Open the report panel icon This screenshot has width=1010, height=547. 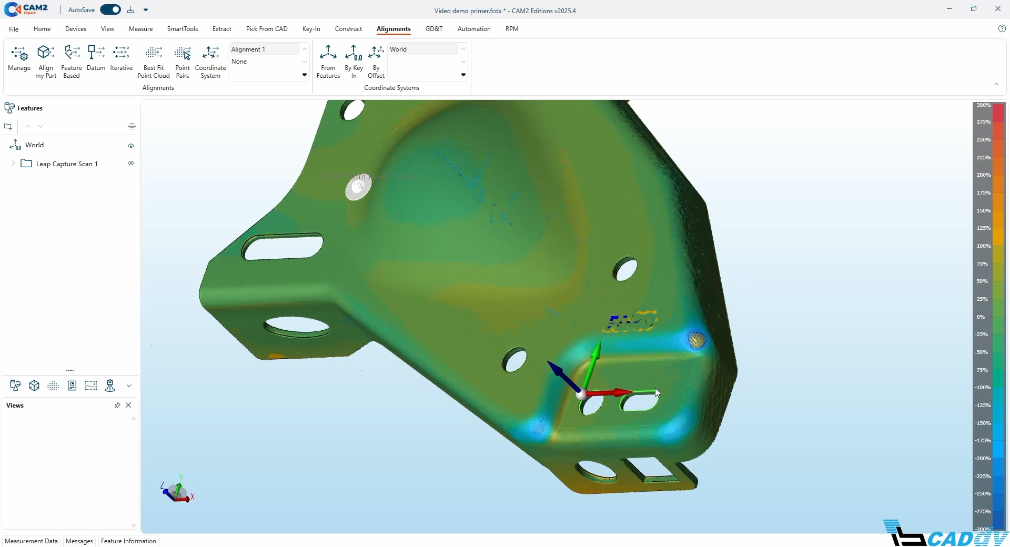pyautogui.click(x=72, y=385)
